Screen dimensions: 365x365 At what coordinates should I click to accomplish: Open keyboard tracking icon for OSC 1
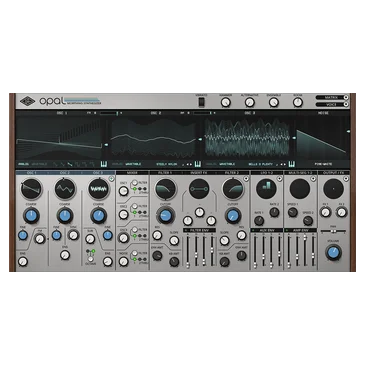(104, 164)
